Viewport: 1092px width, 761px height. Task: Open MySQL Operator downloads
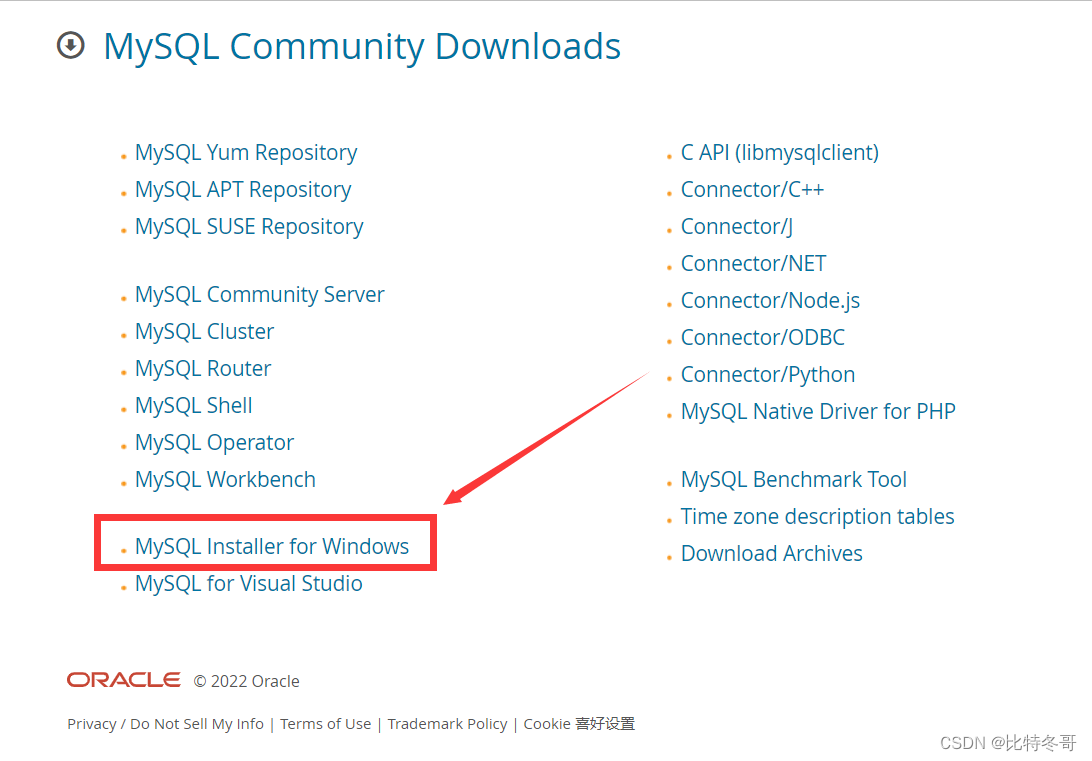click(x=214, y=443)
